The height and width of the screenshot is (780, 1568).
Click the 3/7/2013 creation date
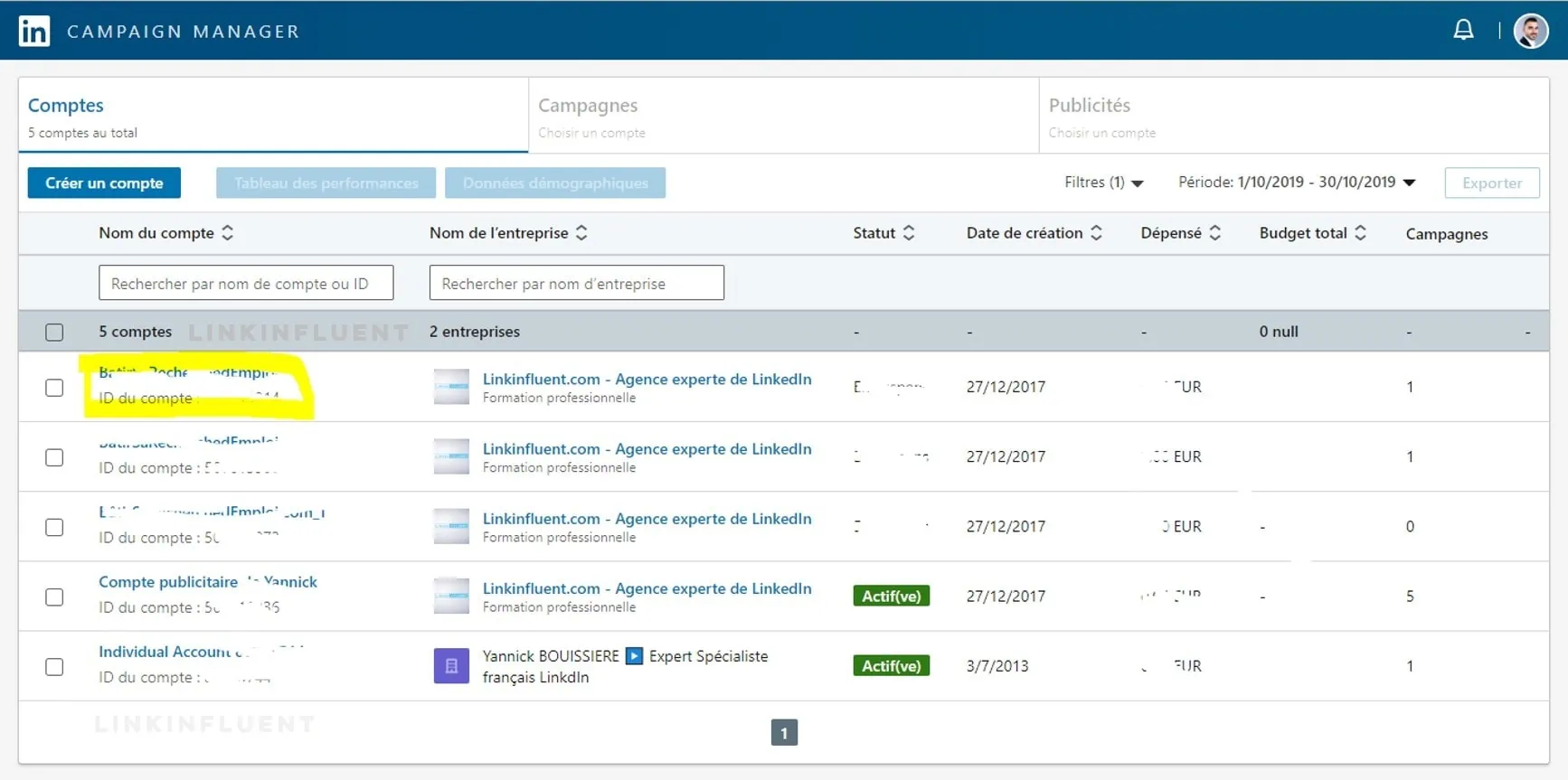point(997,666)
